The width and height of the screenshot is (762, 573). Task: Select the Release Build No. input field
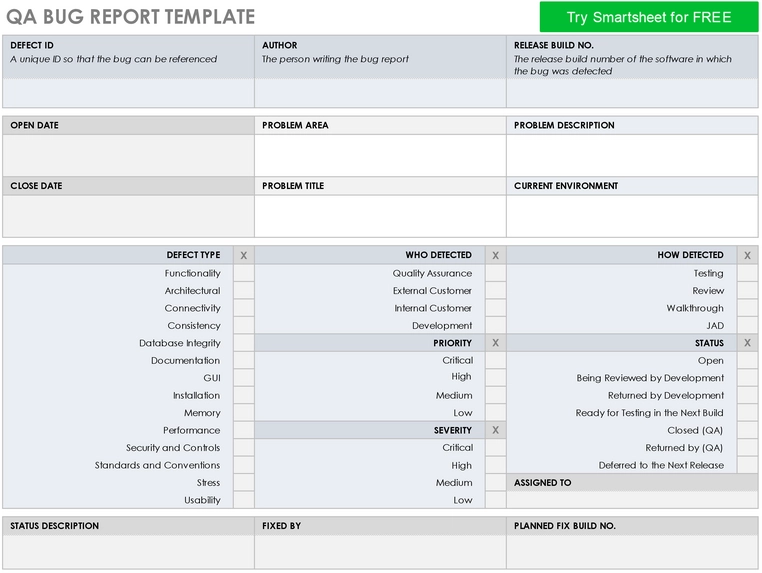[632, 93]
